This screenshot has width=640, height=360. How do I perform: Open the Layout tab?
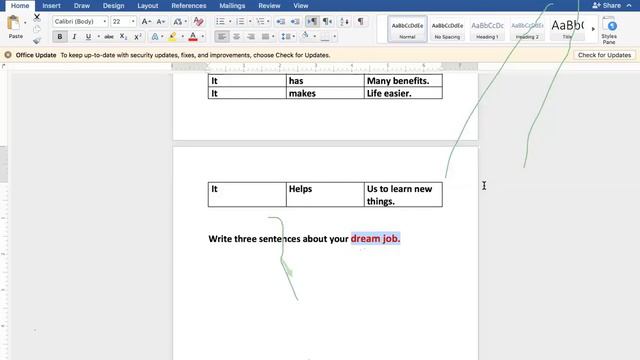click(147, 6)
